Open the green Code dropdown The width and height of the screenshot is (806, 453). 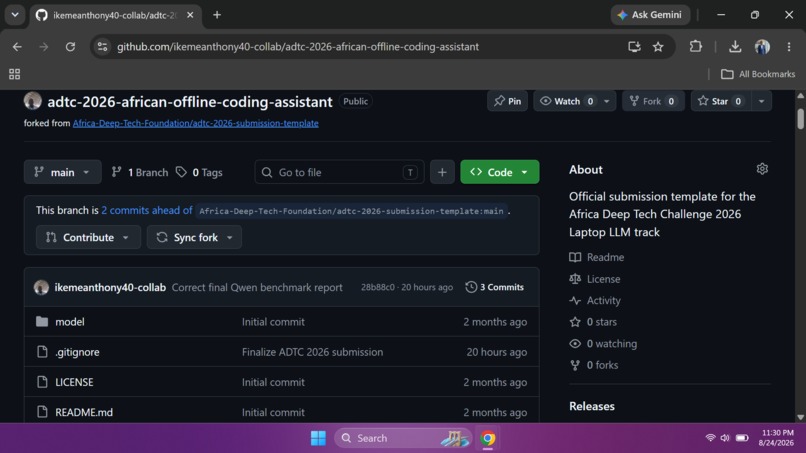click(500, 172)
